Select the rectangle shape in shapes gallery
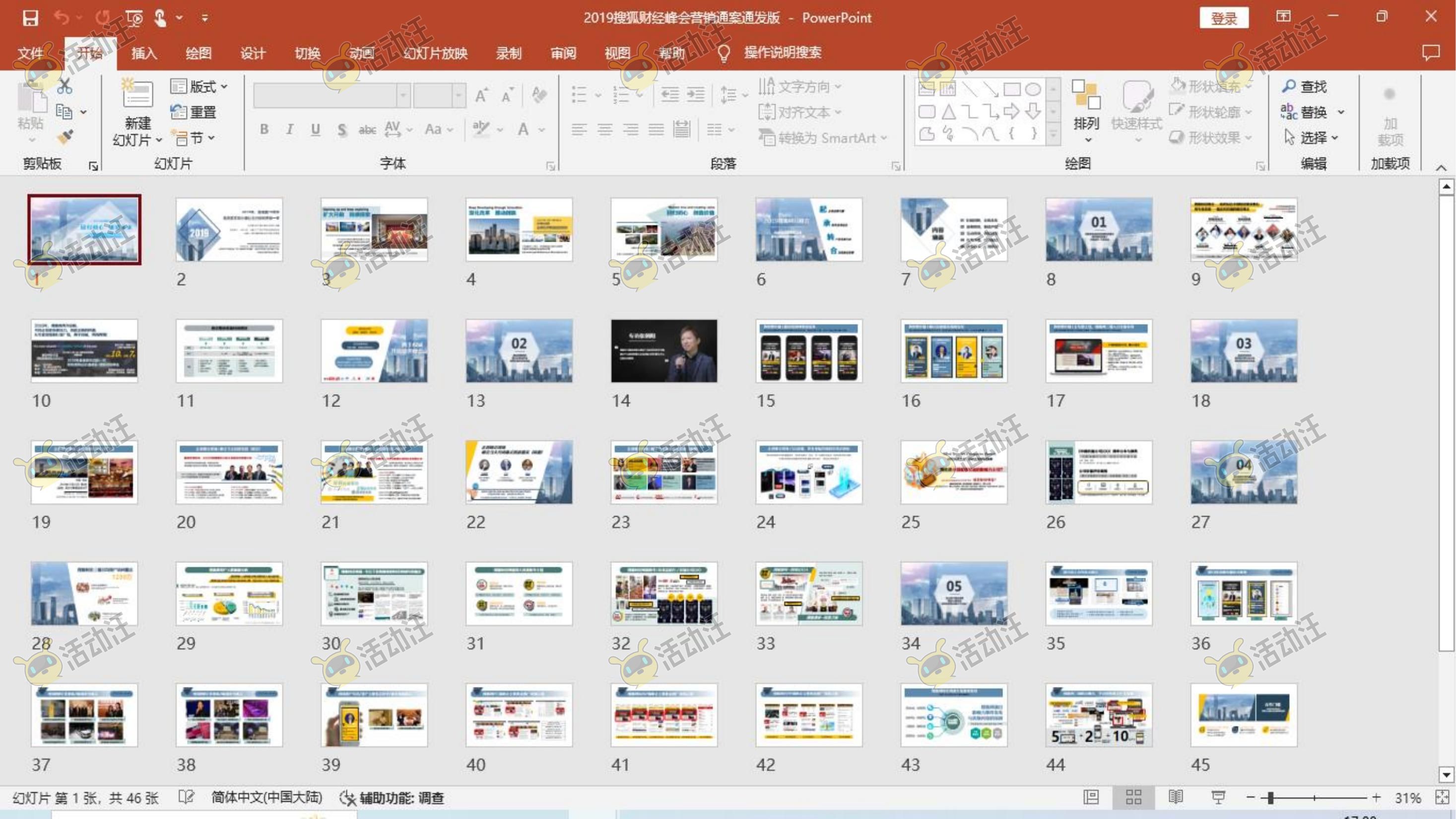This screenshot has width=1456, height=819. coord(1012,89)
